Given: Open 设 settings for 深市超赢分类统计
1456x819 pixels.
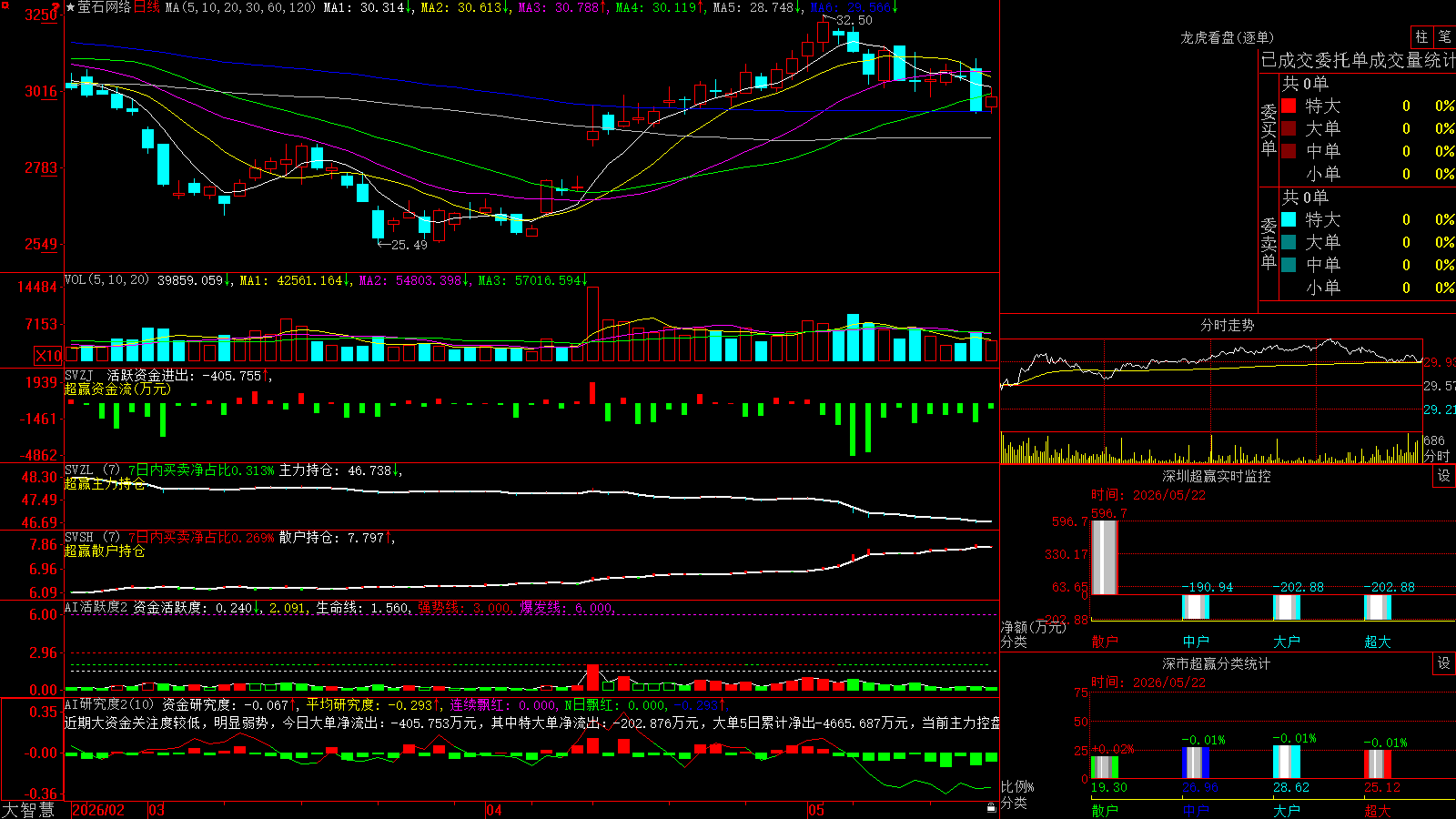Looking at the screenshot, I should (1444, 663).
